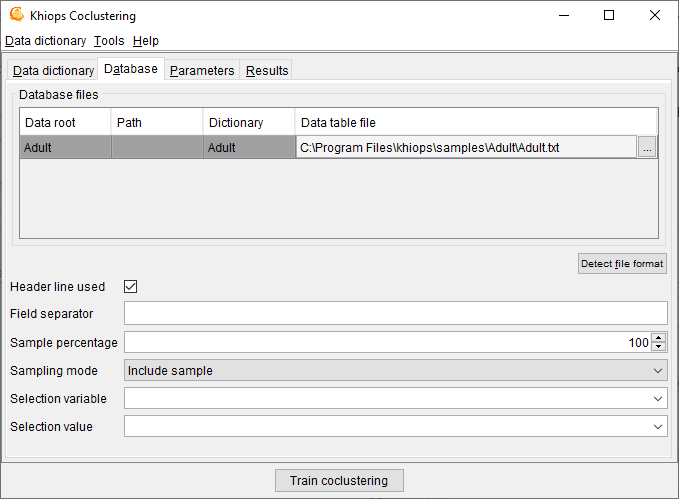Switch to the Results tab
Viewport: 679px width, 499px height.
click(267, 71)
